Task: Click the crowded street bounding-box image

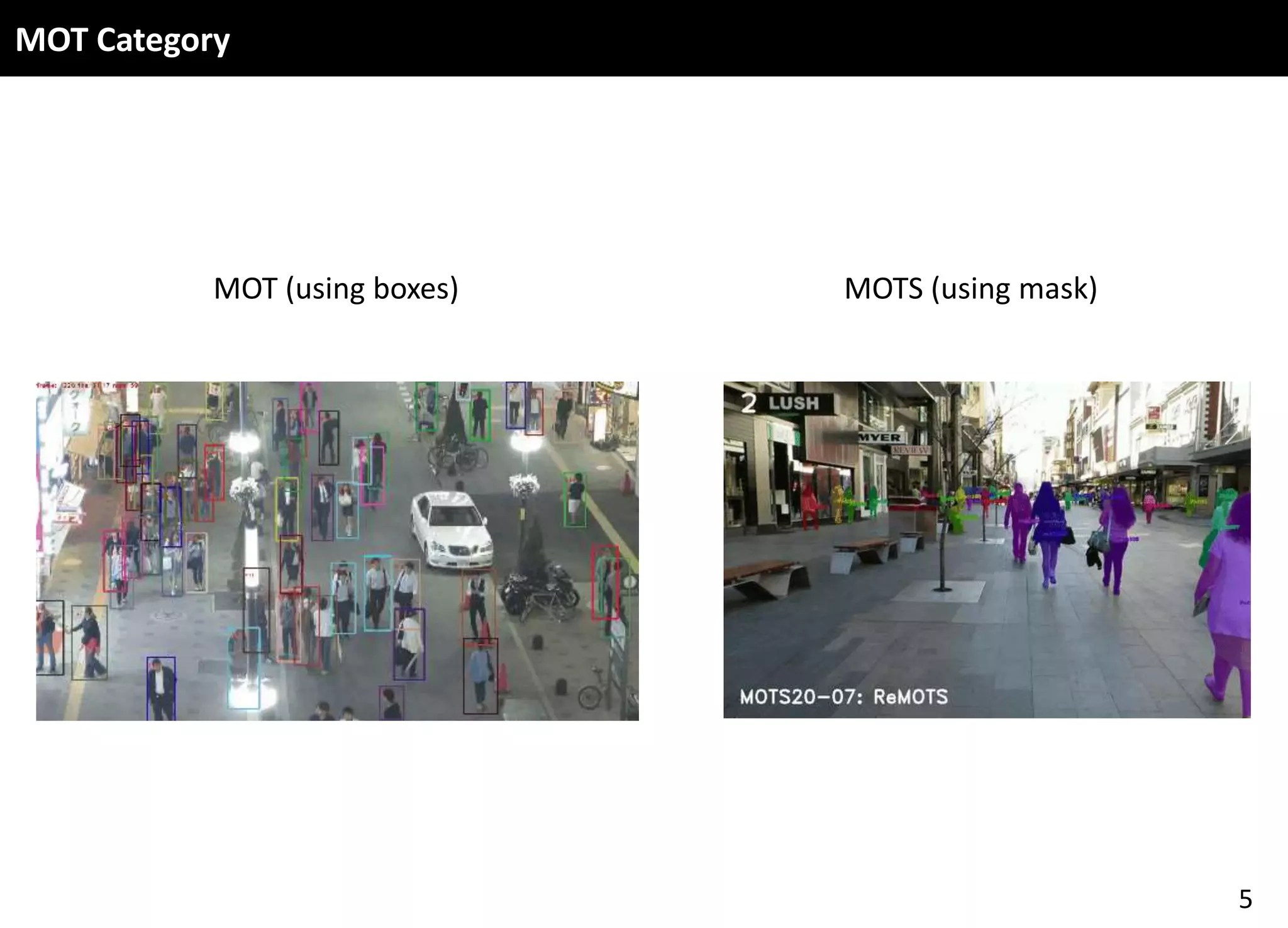Action: tap(337, 551)
